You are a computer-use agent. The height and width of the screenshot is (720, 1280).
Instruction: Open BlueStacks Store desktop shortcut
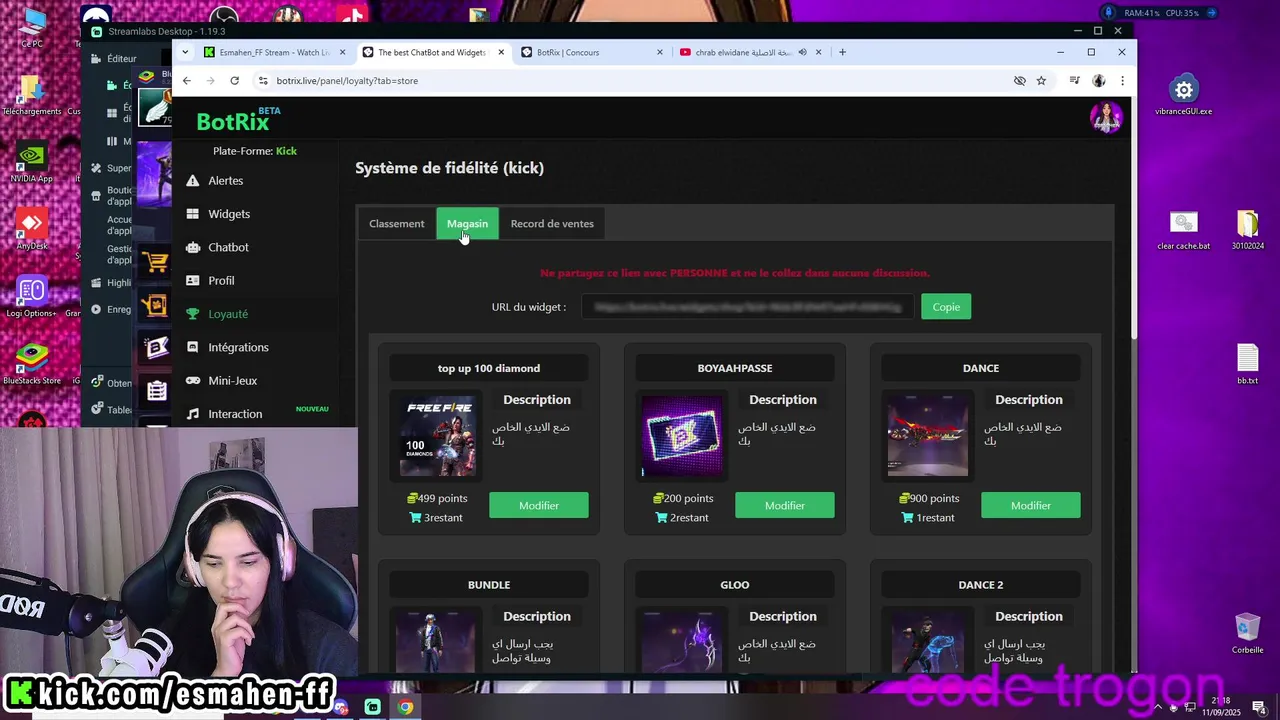32,365
